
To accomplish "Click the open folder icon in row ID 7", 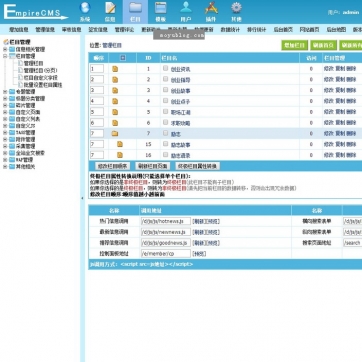I will pos(115,134).
